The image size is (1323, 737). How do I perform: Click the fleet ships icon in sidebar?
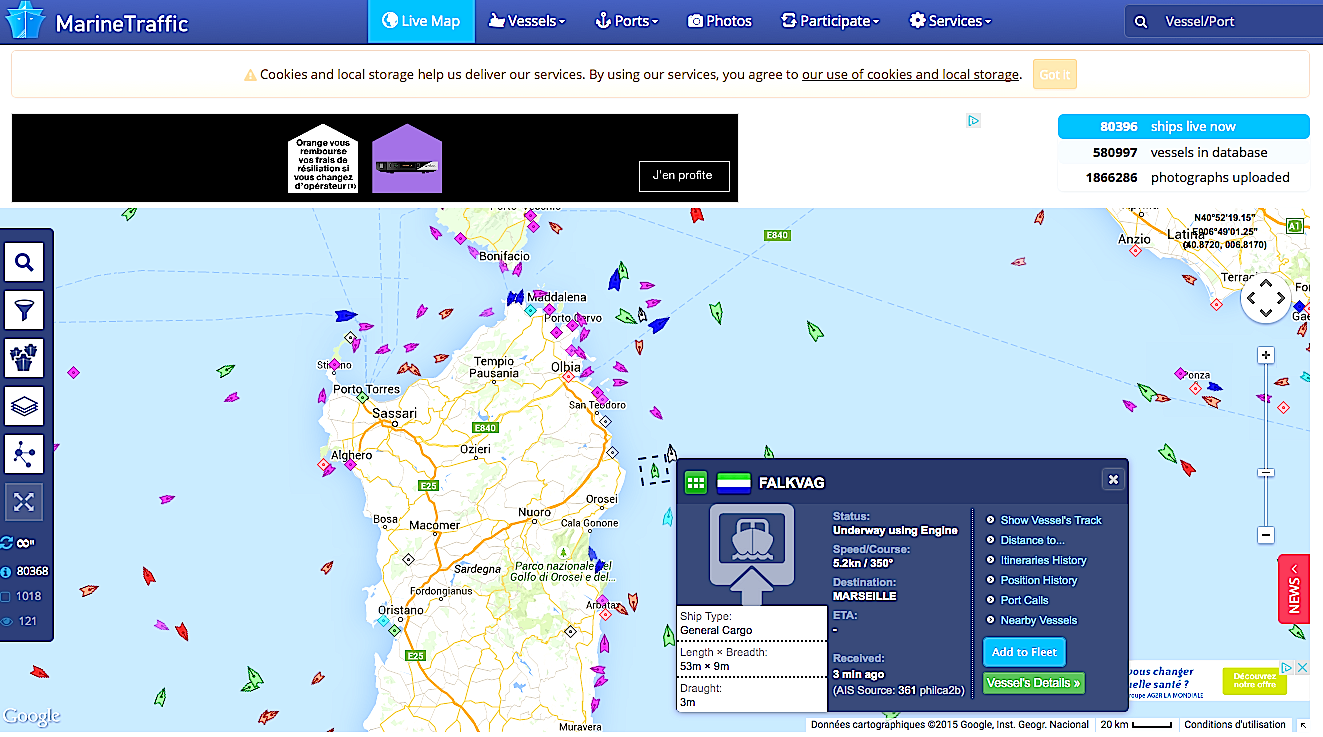pos(24,358)
